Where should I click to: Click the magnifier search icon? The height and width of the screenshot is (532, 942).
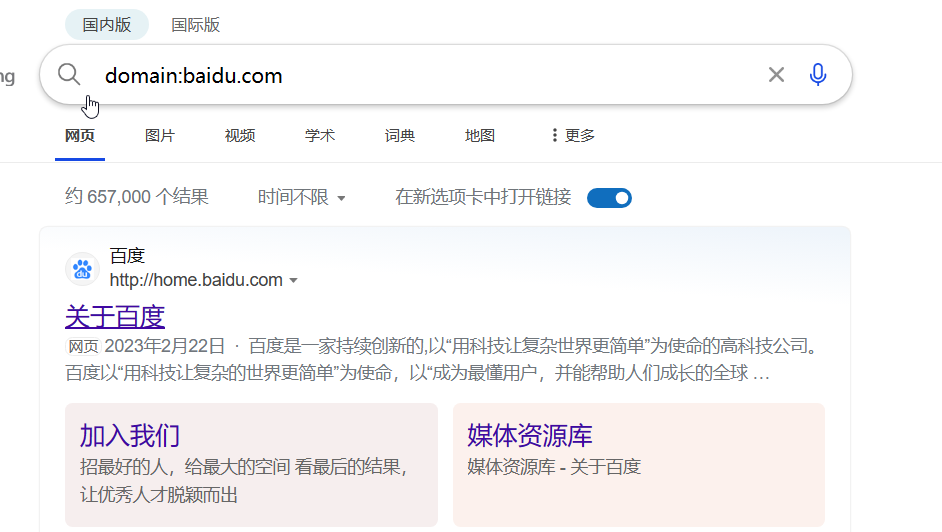click(69, 75)
